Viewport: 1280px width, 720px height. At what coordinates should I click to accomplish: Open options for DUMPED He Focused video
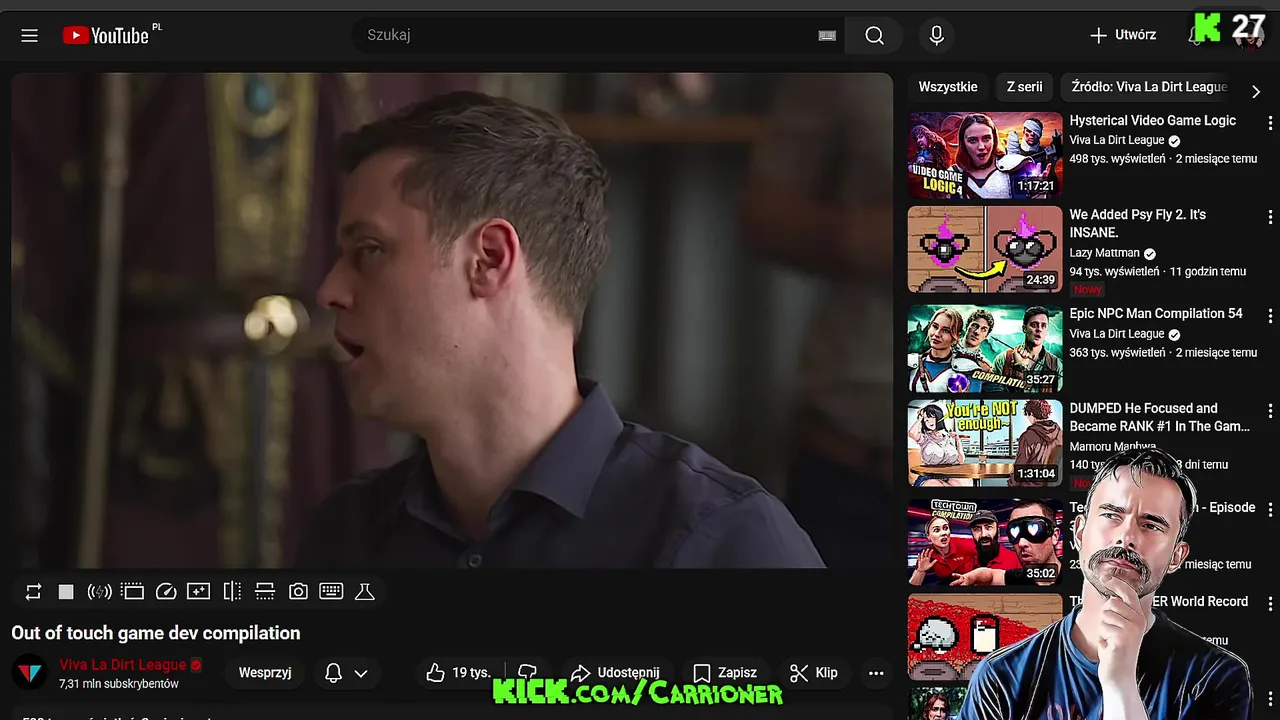1270,411
